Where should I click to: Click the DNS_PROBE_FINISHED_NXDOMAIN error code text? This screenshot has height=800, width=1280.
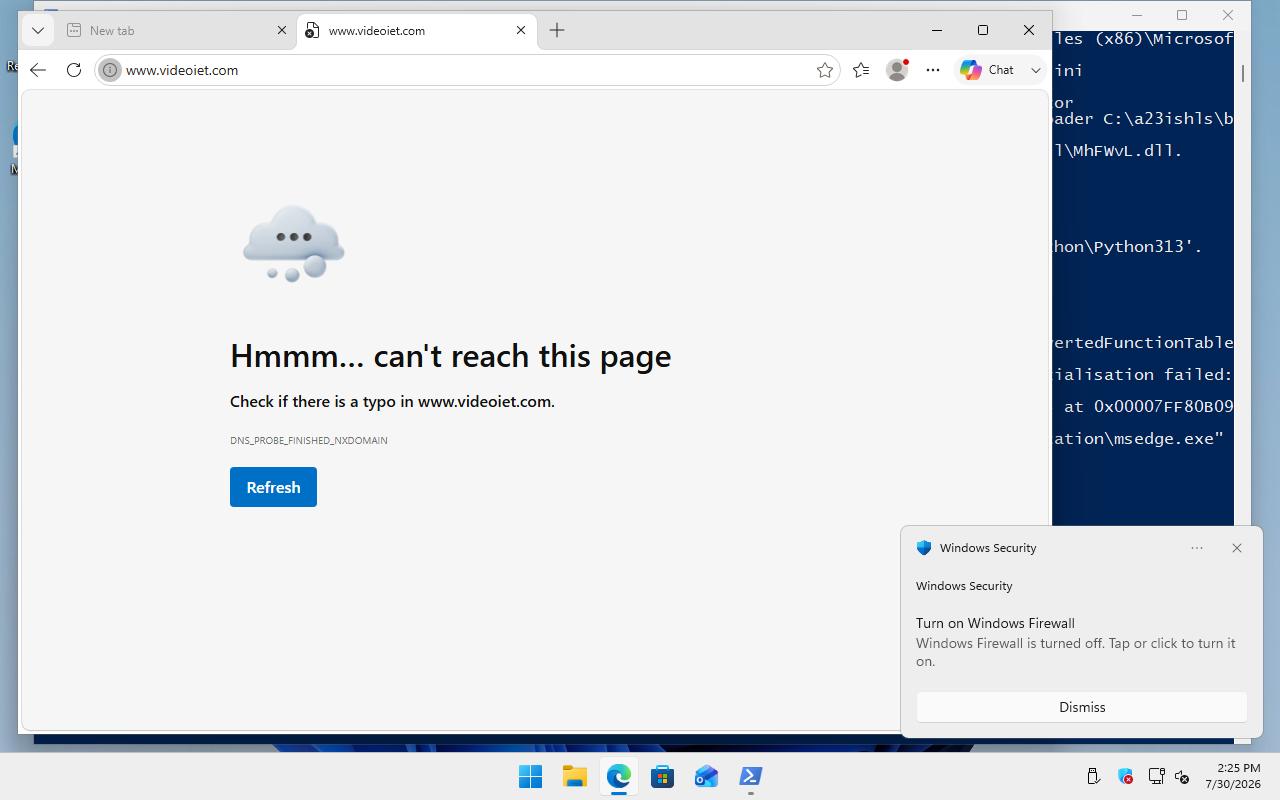[309, 440]
